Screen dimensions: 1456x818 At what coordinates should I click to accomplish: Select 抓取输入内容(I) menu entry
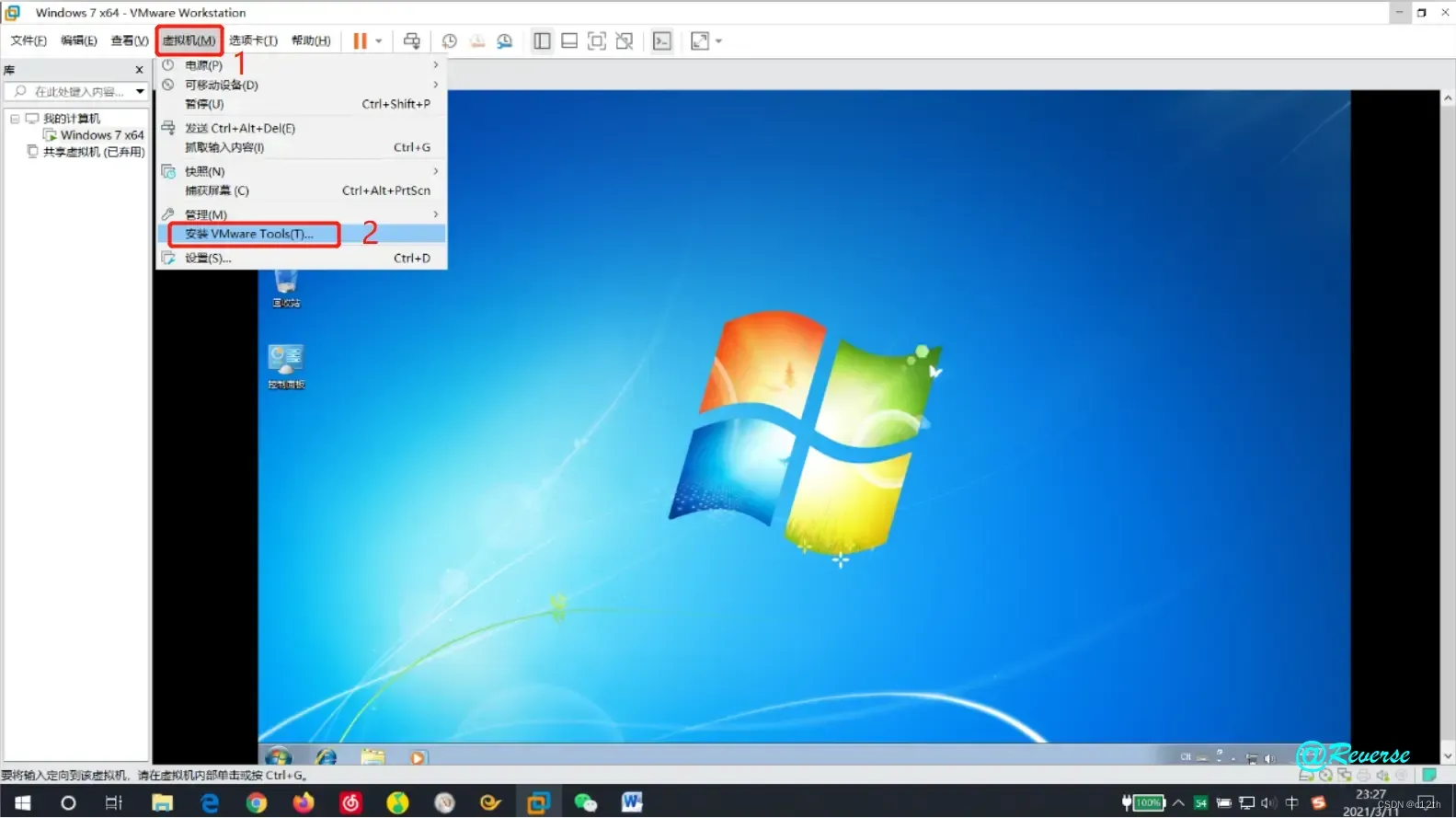[x=302, y=147]
